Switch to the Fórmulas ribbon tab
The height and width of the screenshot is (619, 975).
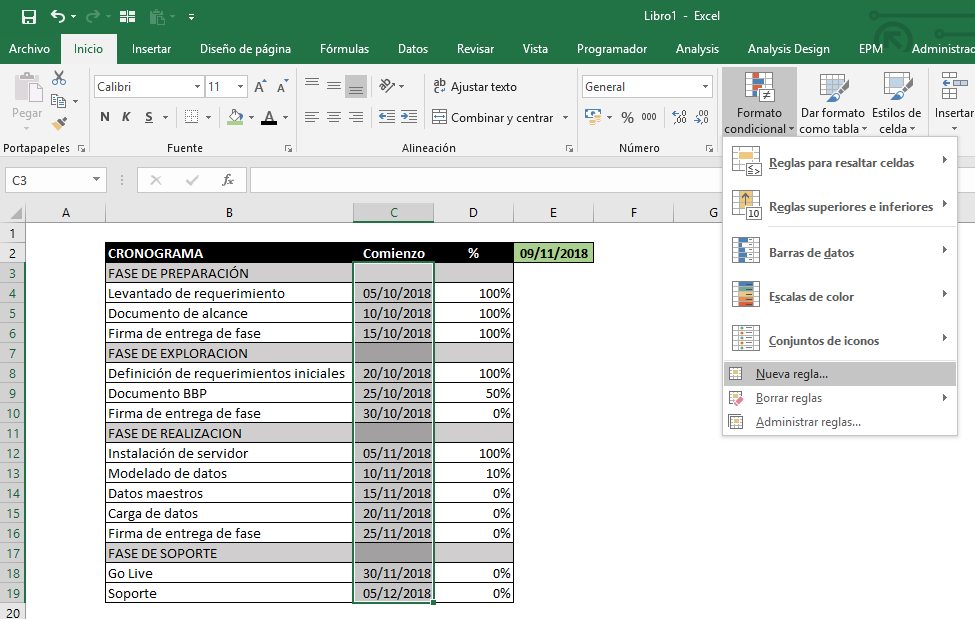pos(344,48)
